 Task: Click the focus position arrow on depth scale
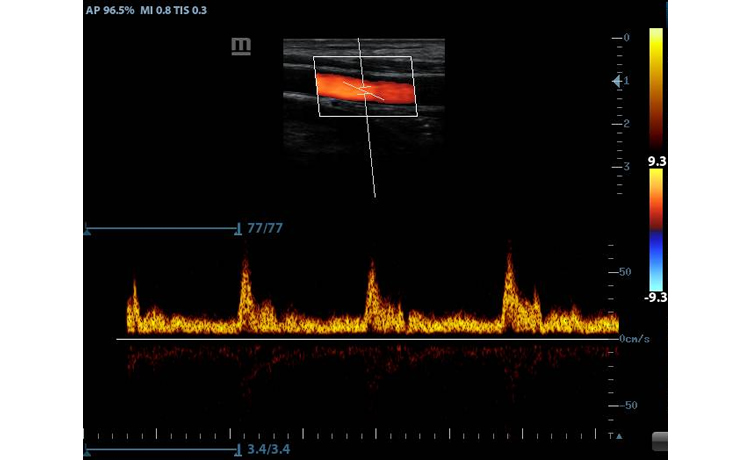(617, 82)
